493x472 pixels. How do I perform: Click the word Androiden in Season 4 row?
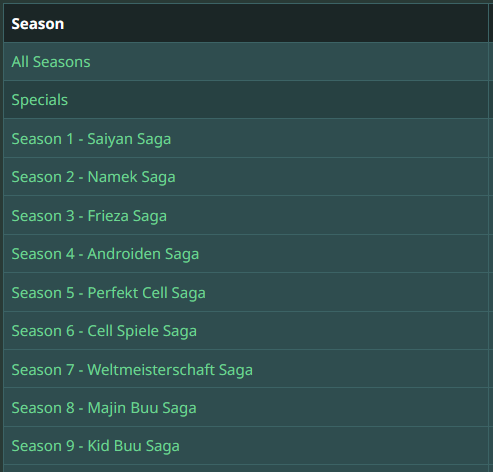pyautogui.click(x=124, y=254)
